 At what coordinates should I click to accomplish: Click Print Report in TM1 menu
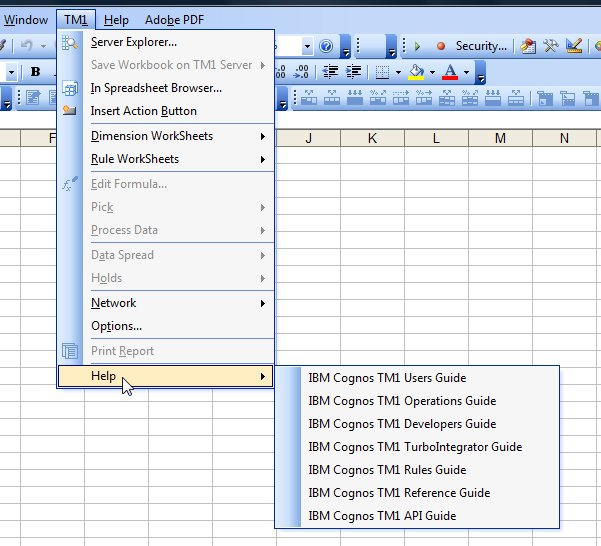(166, 351)
